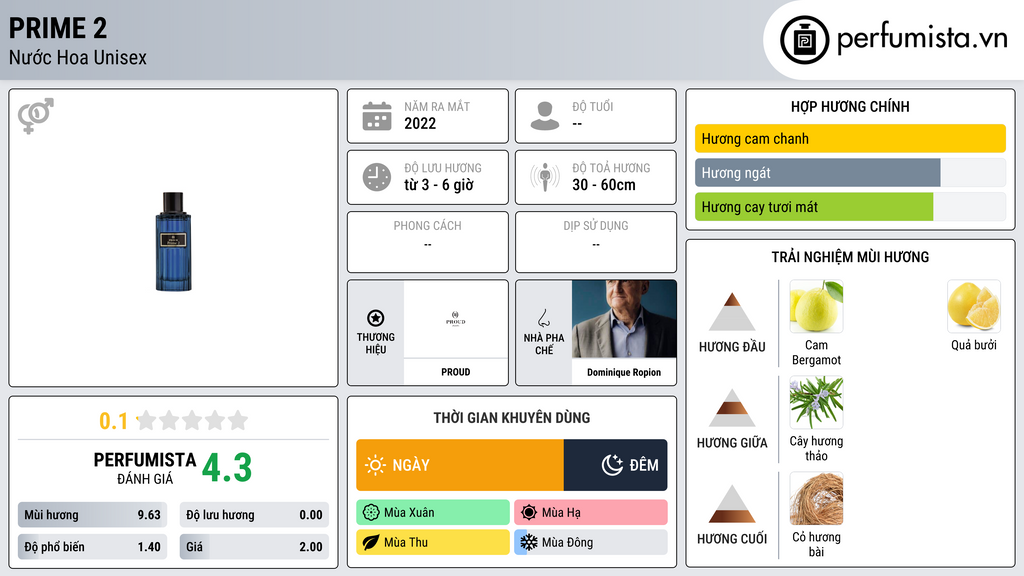
Task: Click the Hương cay tươi mát accord bar
Action: tap(850, 207)
